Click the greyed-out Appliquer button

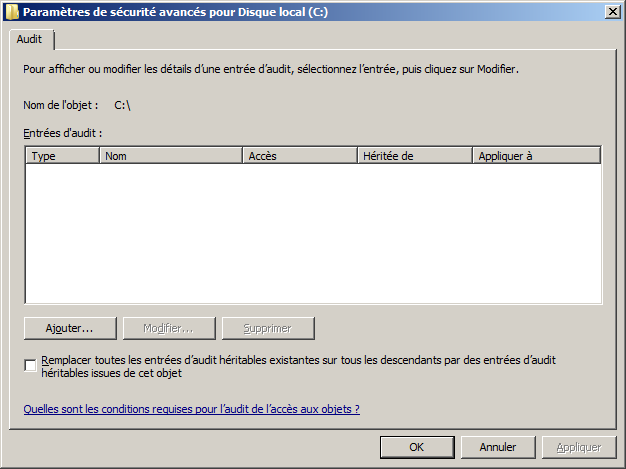[578, 447]
